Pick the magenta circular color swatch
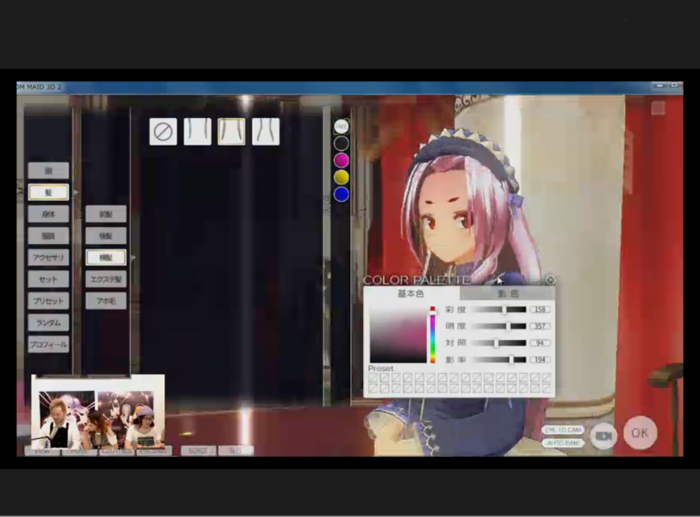700x517 pixels. [x=342, y=160]
